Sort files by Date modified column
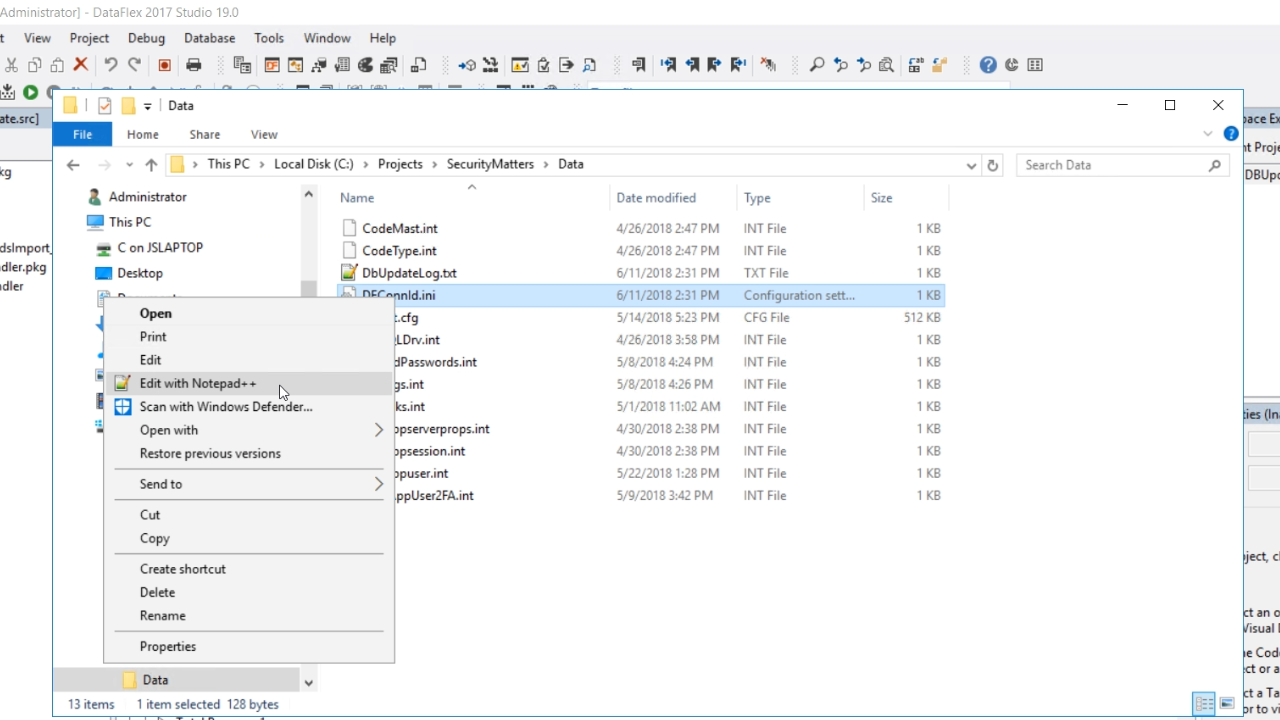This screenshot has height=720, width=1280. [x=656, y=198]
